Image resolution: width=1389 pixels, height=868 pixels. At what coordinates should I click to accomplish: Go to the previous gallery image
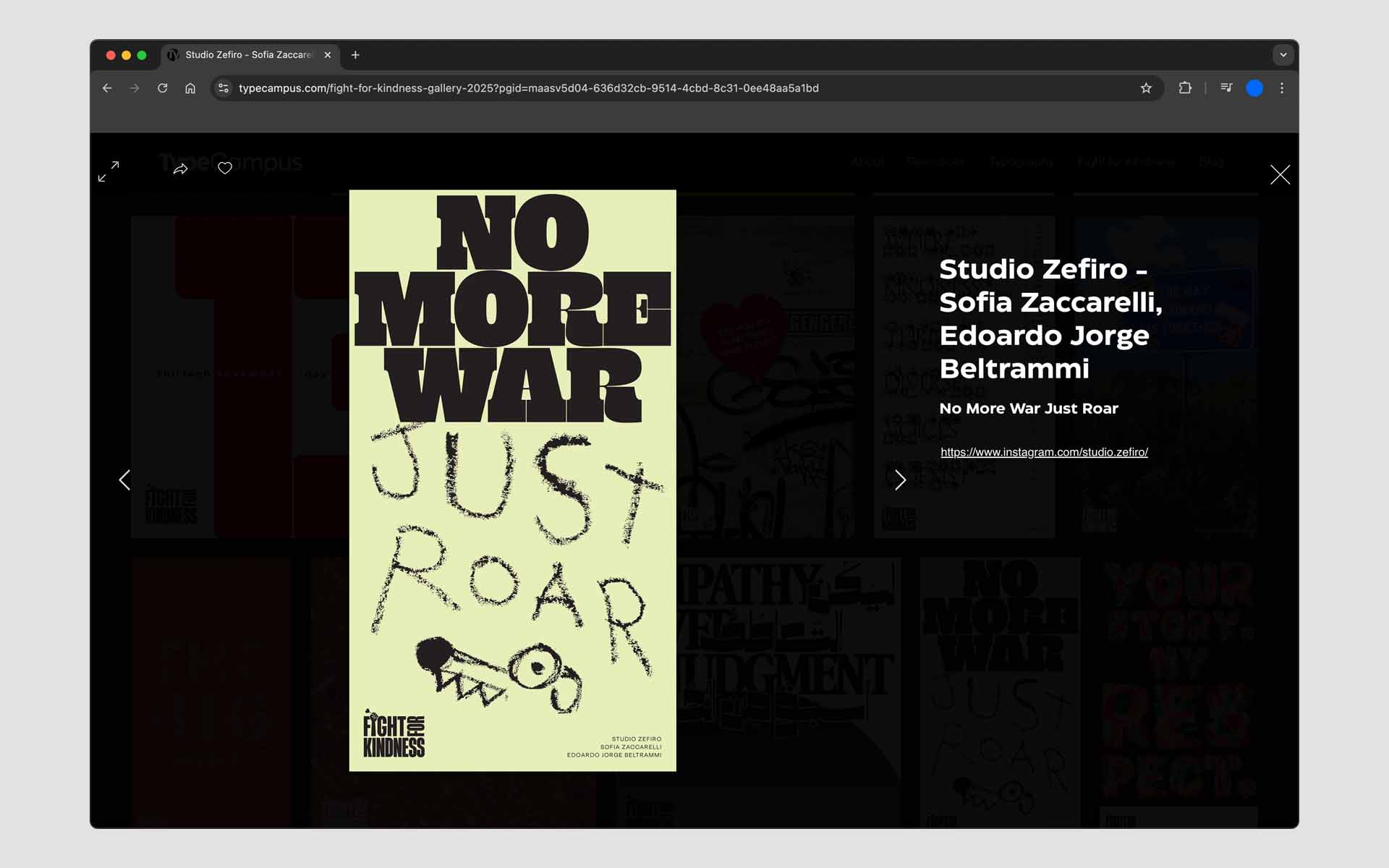[124, 480]
